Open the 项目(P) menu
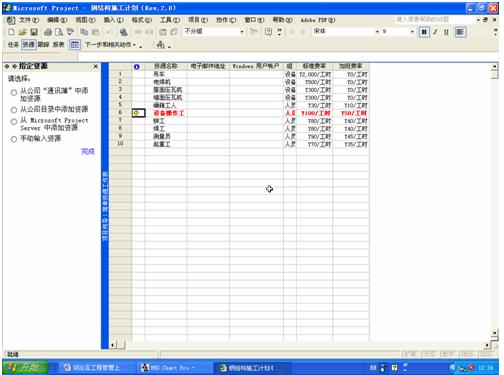This screenshot has height=375, width=504. (x=198, y=20)
